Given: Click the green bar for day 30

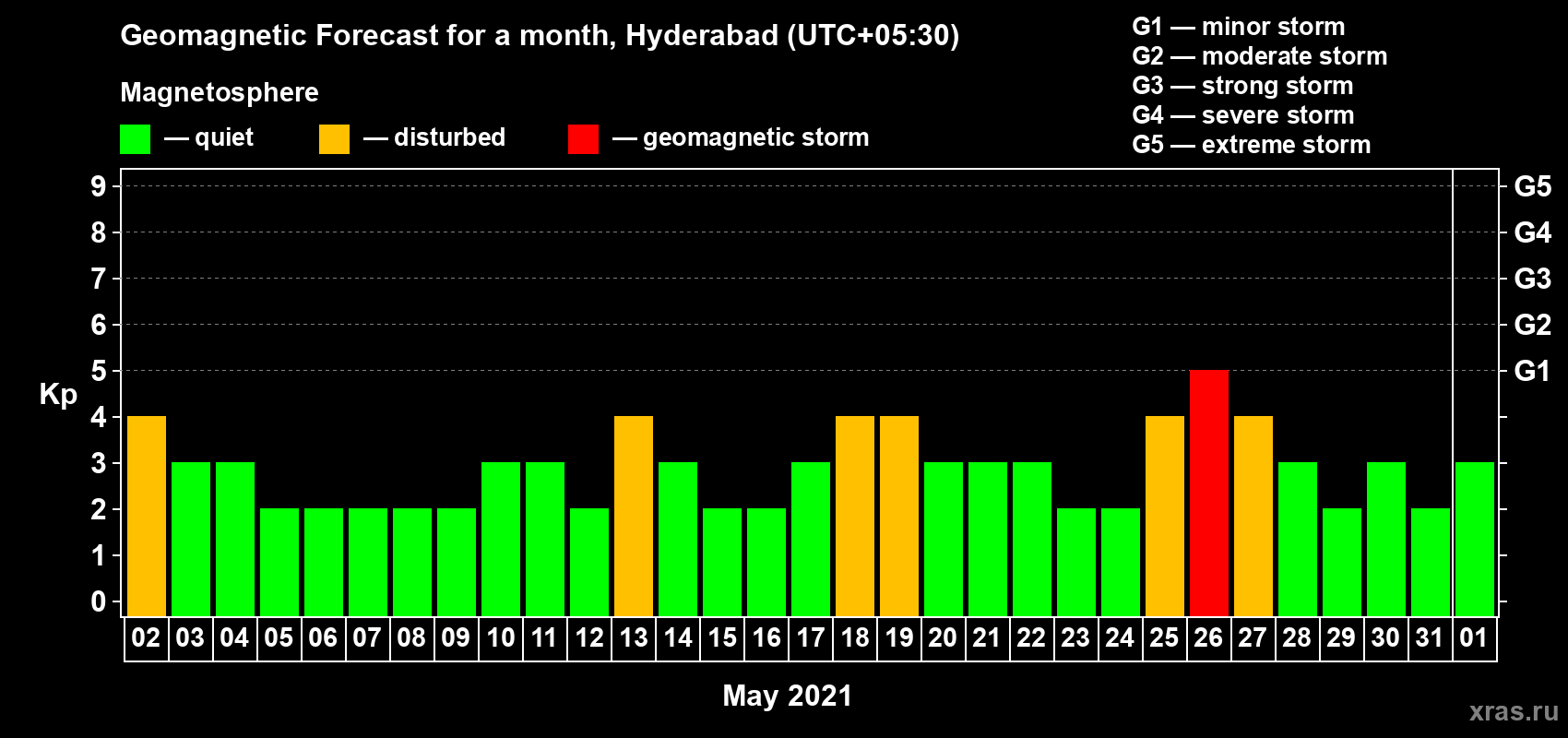Looking at the screenshot, I should tap(1386, 539).
